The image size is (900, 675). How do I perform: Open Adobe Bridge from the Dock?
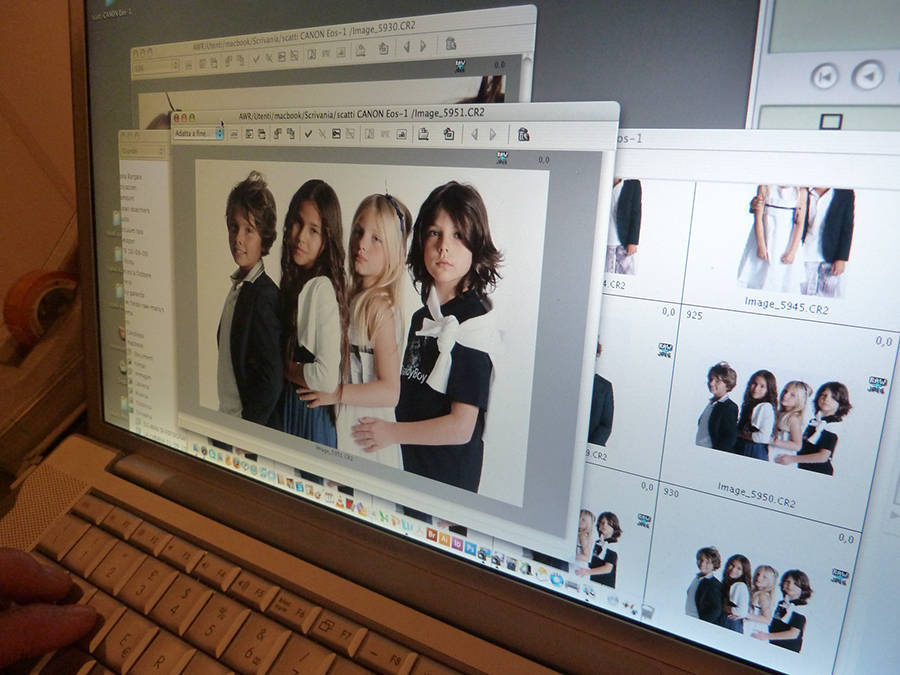pos(432,534)
